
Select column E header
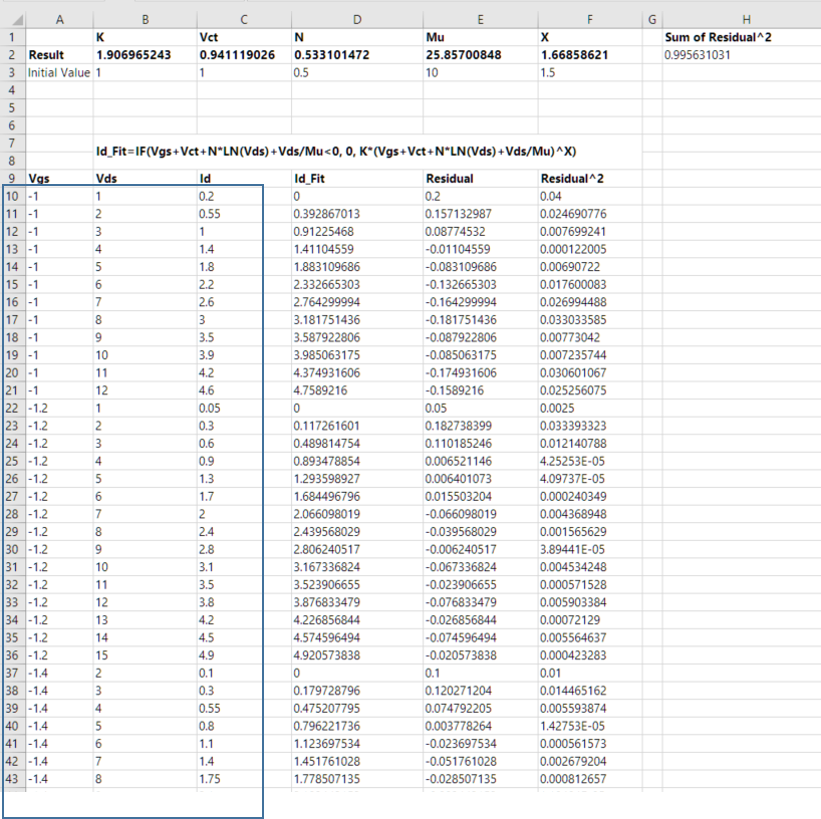[480, 20]
